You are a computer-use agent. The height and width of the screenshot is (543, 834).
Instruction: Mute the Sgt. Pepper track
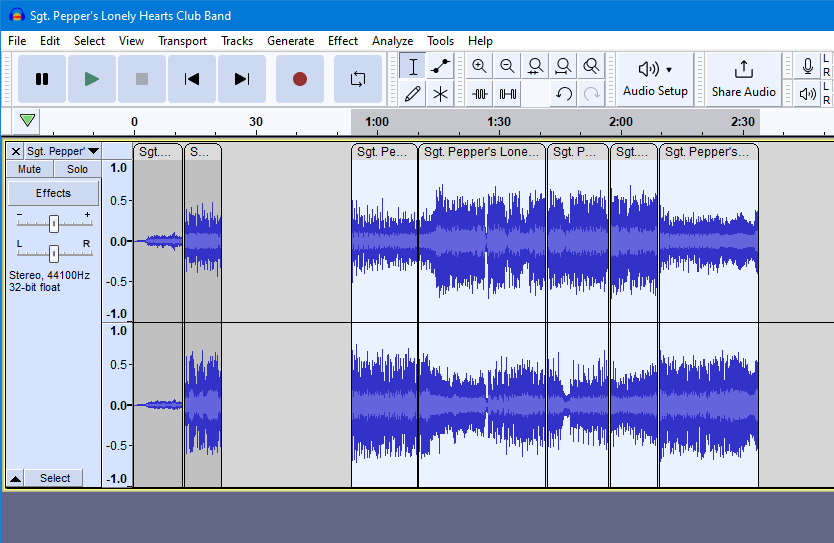[30, 169]
